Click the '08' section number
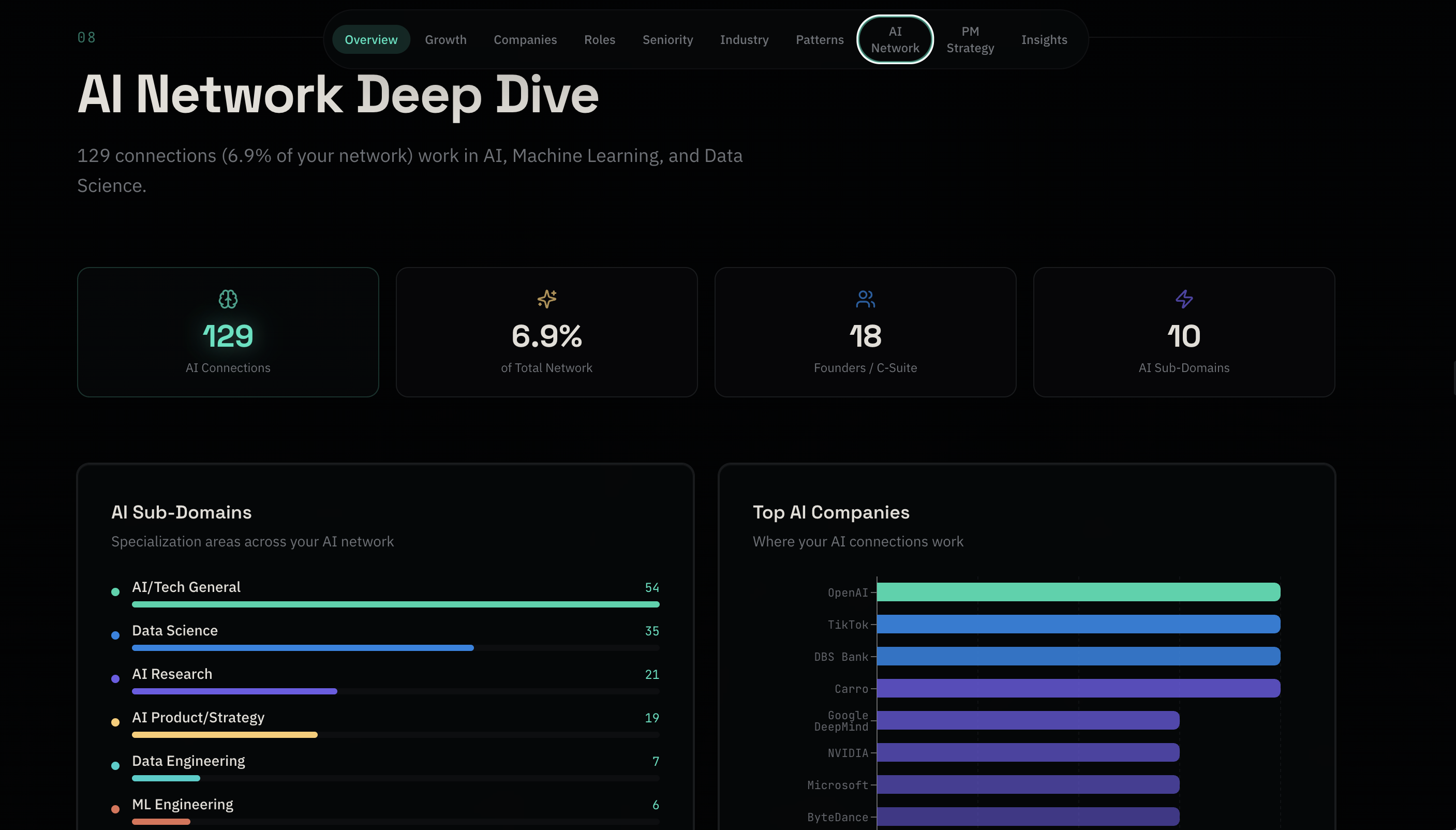The width and height of the screenshot is (1456, 830). point(86,37)
